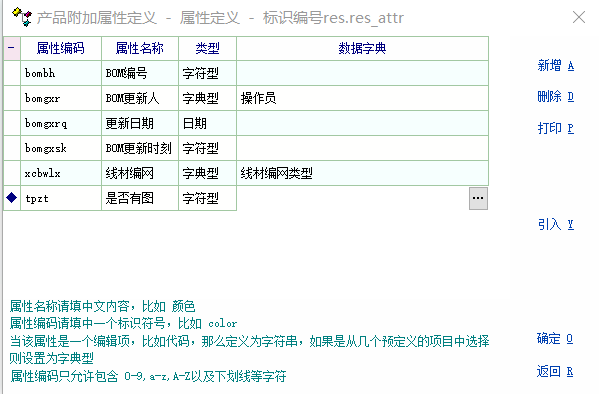This screenshot has width=599, height=394.
Task: Click 打印 P to print list
Action: (x=556, y=128)
